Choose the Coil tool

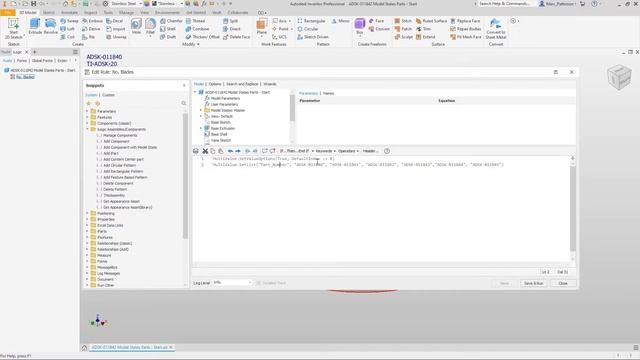pyautogui.click(x=67, y=37)
